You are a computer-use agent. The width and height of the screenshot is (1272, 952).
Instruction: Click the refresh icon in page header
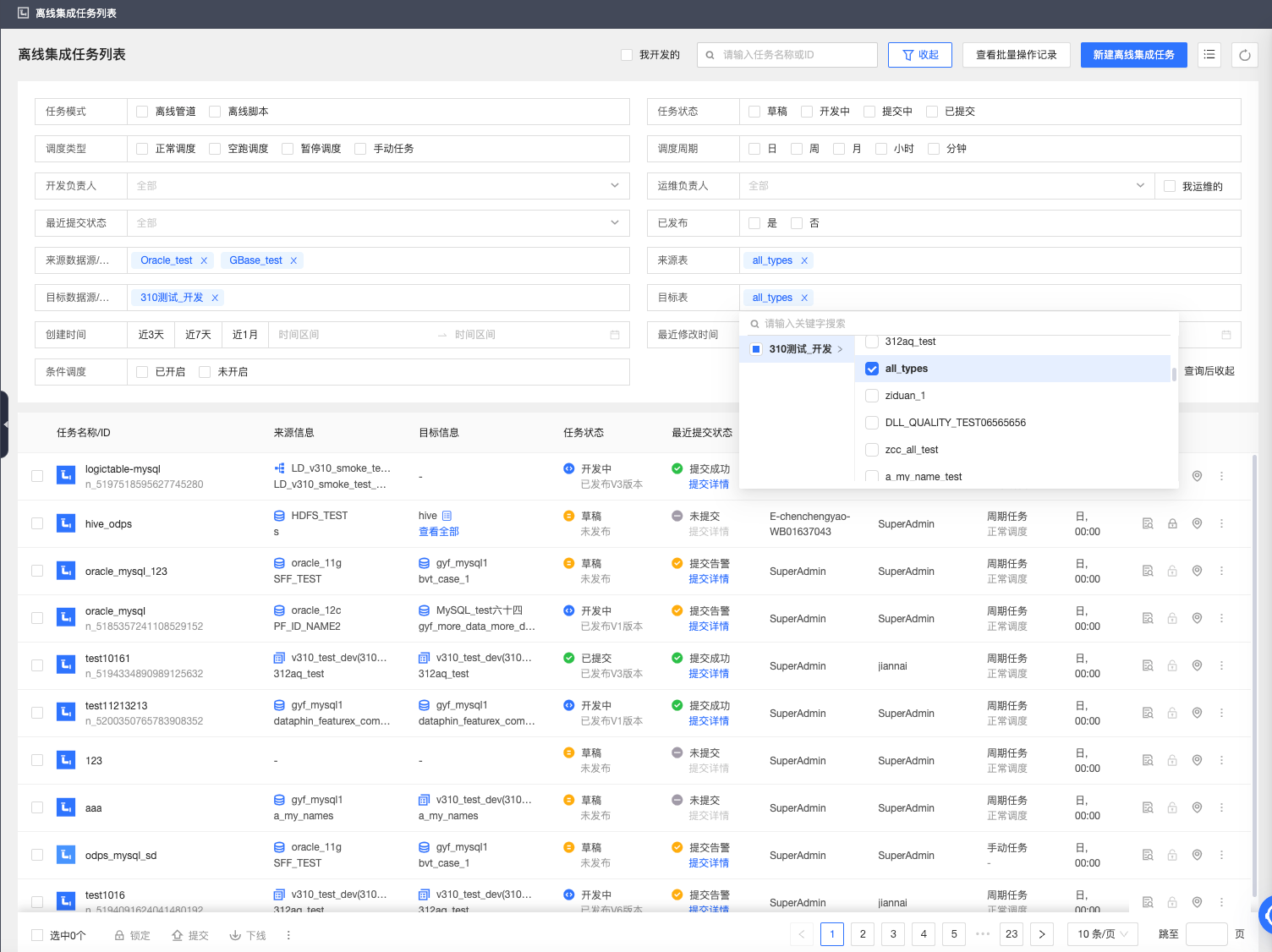[x=1245, y=55]
